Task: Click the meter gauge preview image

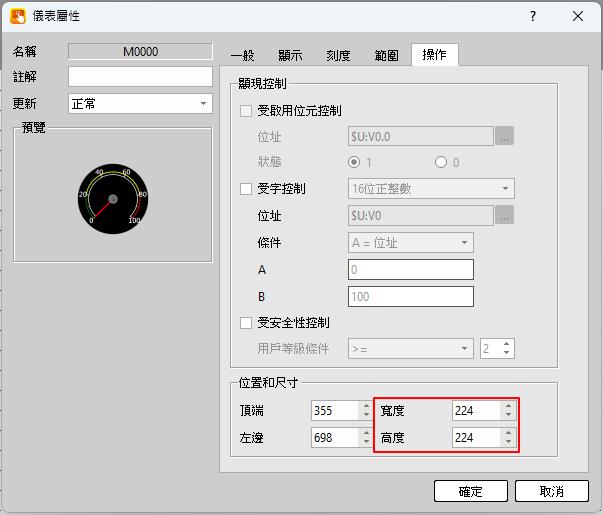Action: [112, 195]
